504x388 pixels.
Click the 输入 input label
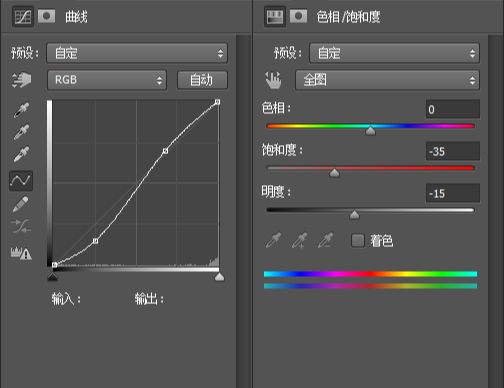[66, 299]
